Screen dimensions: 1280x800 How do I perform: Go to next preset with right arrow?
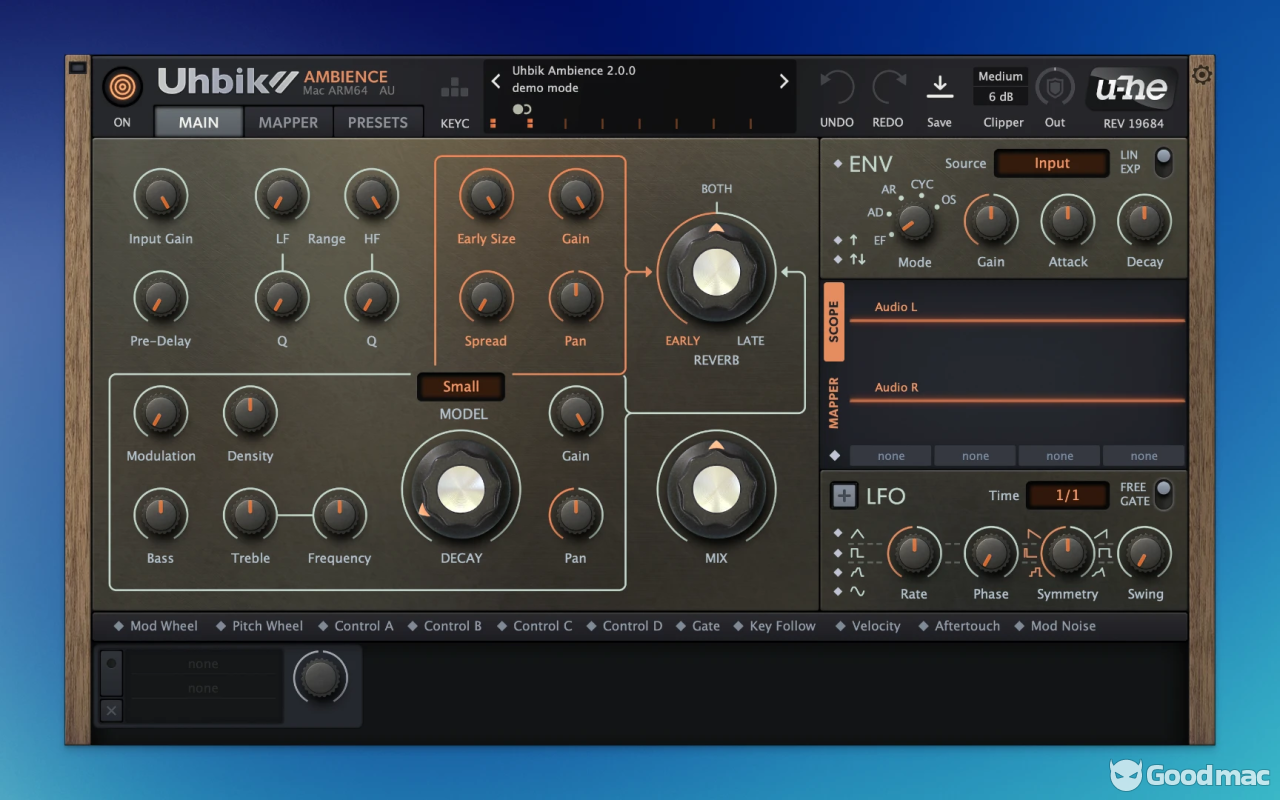784,82
